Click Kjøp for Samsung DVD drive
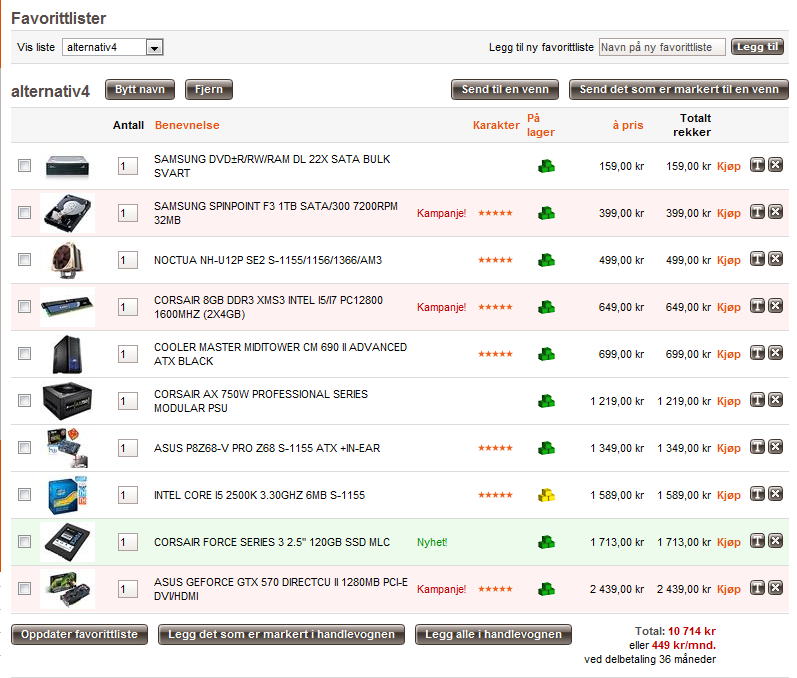797x678 pixels. point(728,166)
